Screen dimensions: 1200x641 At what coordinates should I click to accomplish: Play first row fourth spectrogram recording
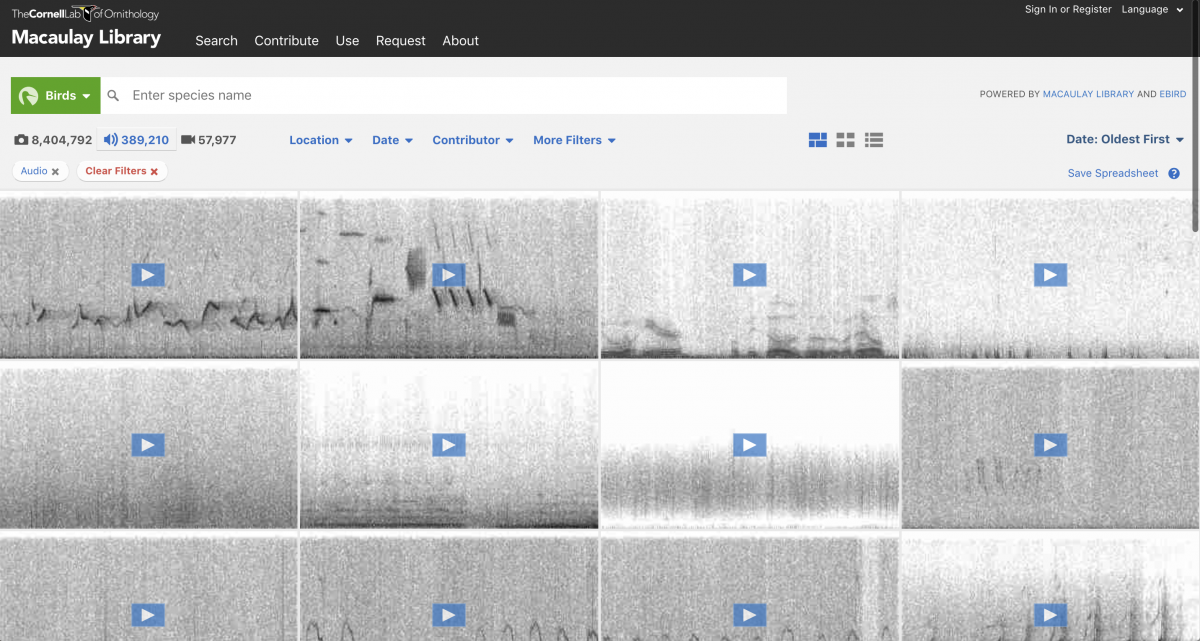(1050, 275)
